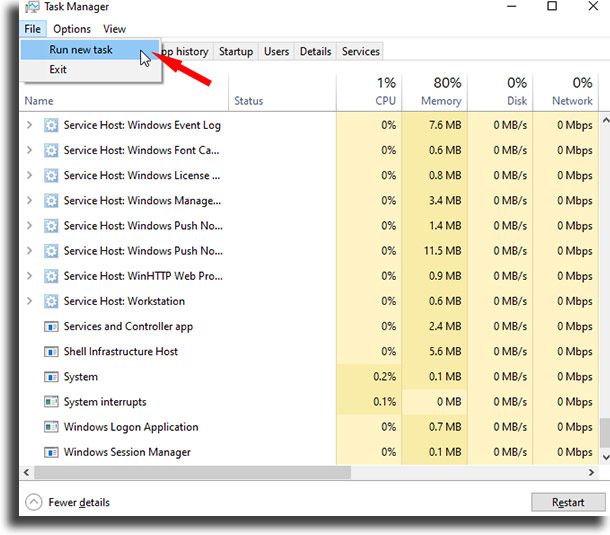The width and height of the screenshot is (610, 535).
Task: Sort by the Disk column header
Action: click(500, 93)
